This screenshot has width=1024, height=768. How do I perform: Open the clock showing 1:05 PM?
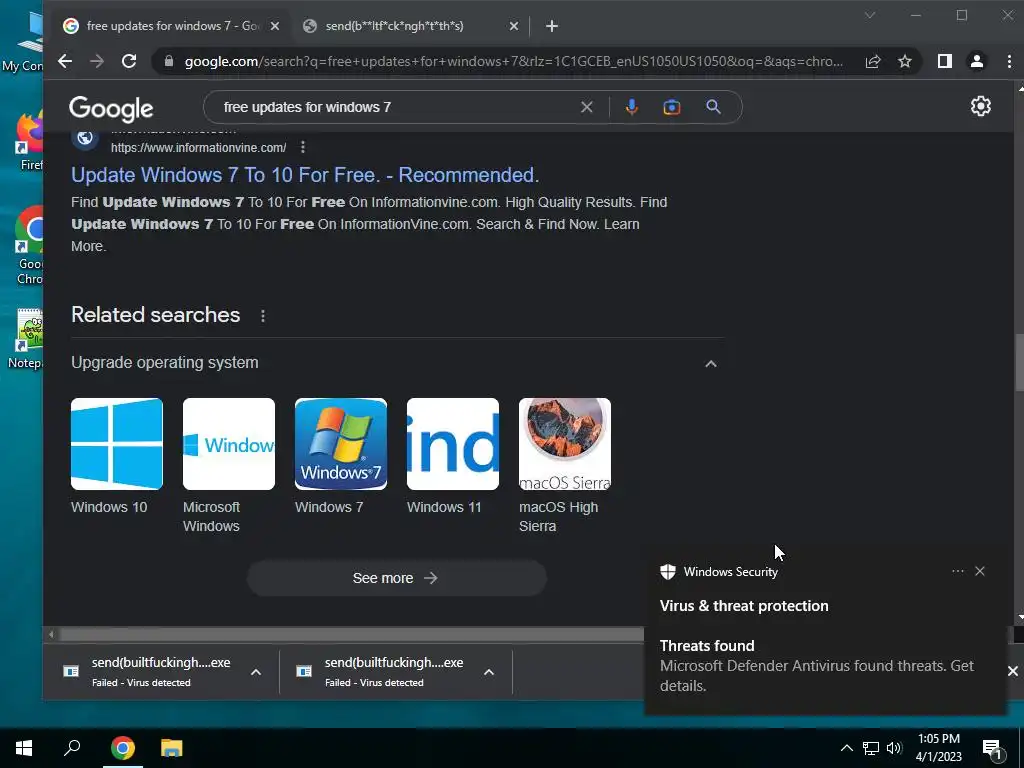click(x=938, y=748)
